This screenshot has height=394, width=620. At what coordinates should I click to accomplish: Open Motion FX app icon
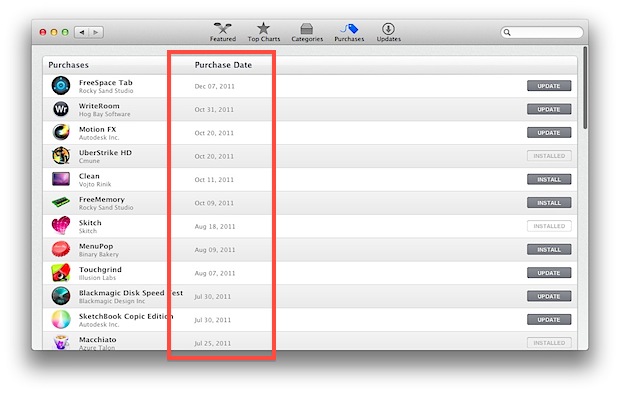click(61, 132)
